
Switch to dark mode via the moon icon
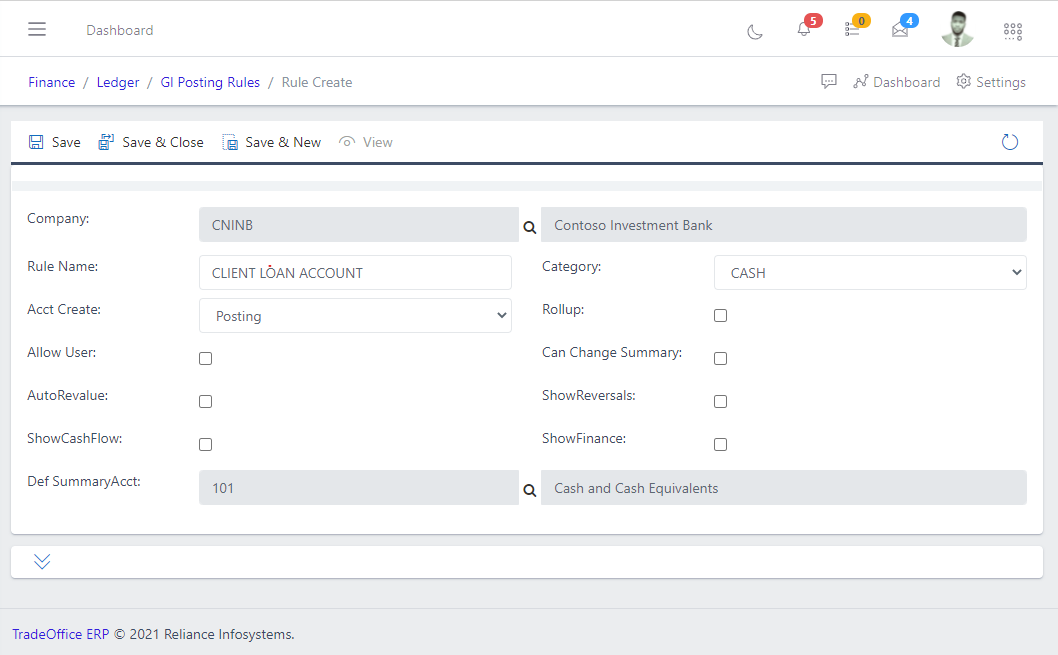(x=754, y=31)
